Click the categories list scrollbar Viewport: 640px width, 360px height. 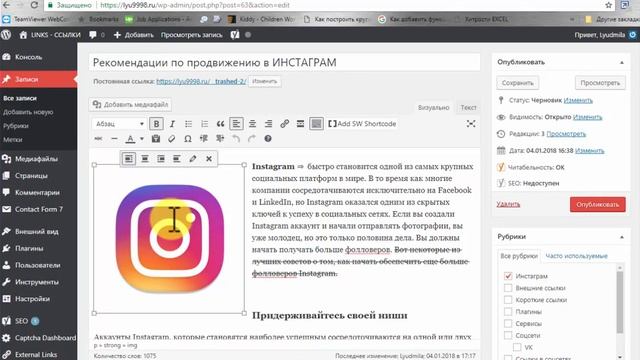620,302
